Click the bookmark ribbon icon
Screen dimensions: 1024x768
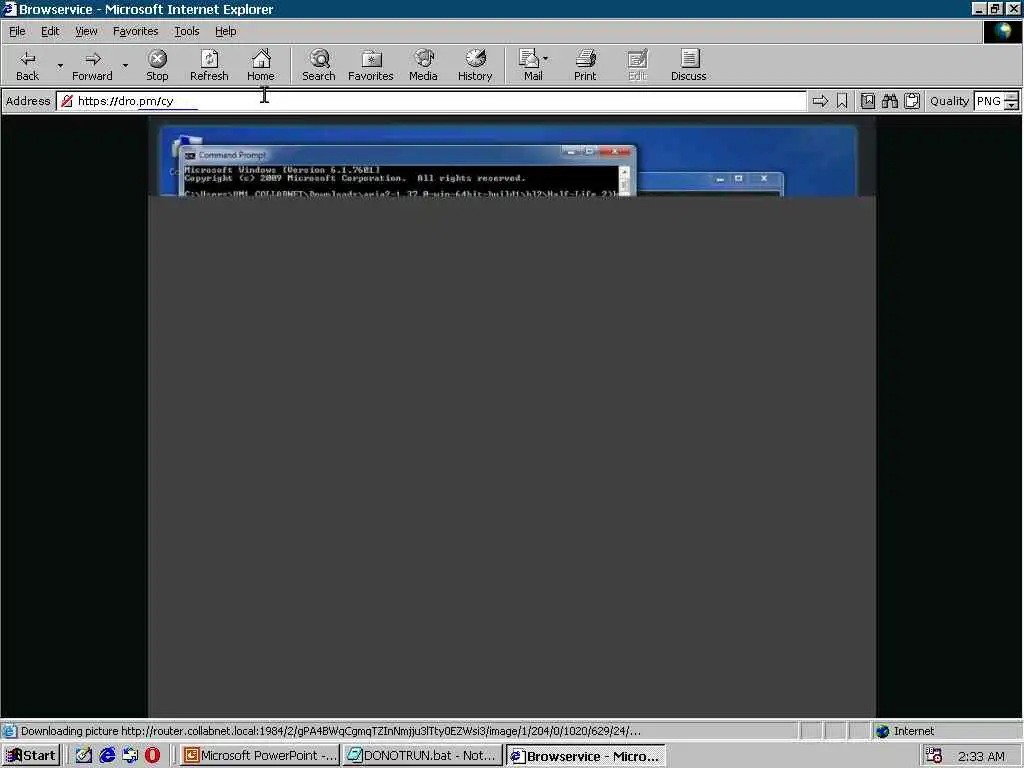click(842, 101)
